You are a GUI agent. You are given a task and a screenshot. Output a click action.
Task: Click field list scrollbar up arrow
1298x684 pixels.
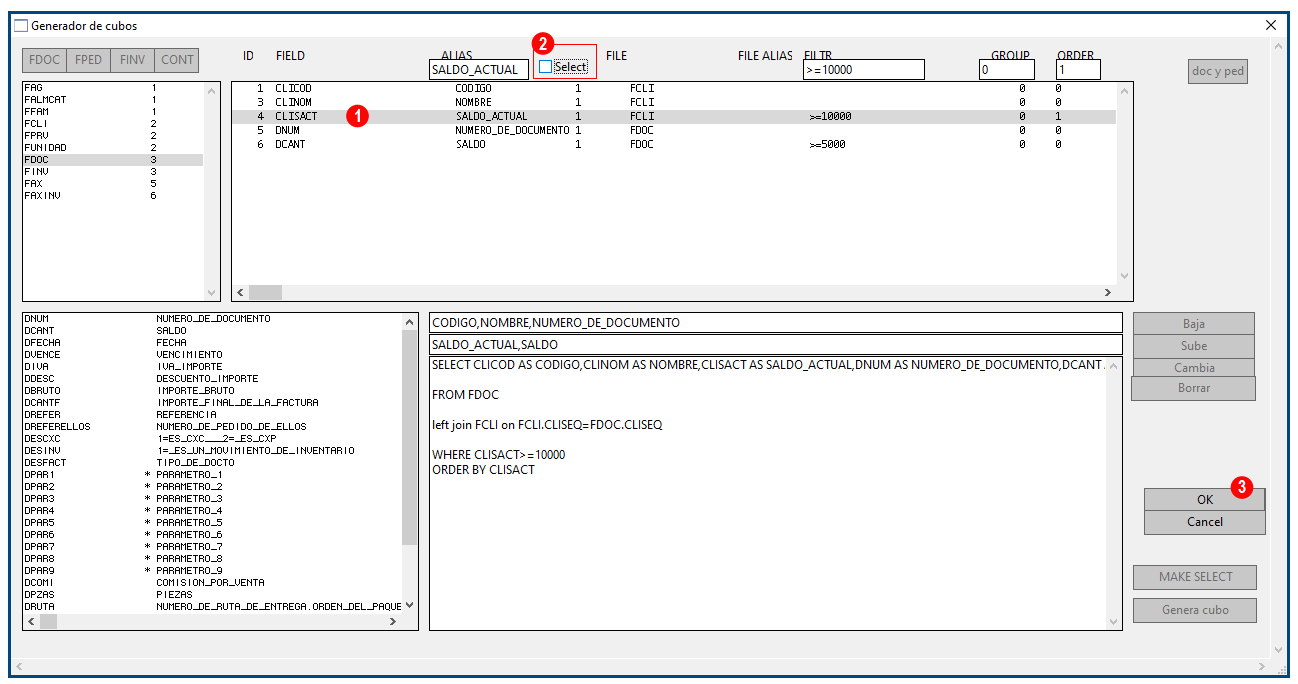410,322
